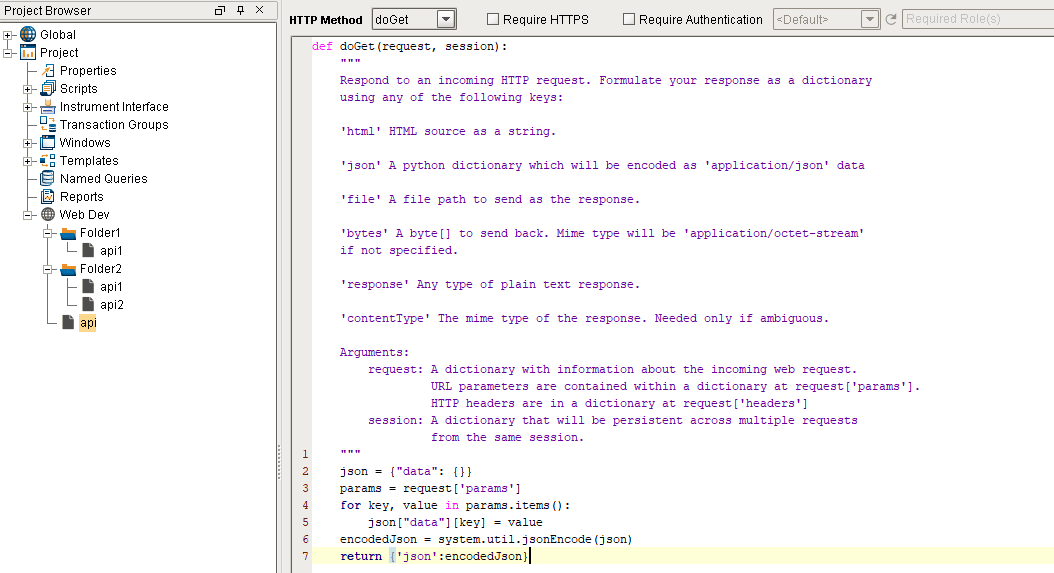The width and height of the screenshot is (1054, 573).
Task: Expand the Global tree node
Action: point(7,35)
